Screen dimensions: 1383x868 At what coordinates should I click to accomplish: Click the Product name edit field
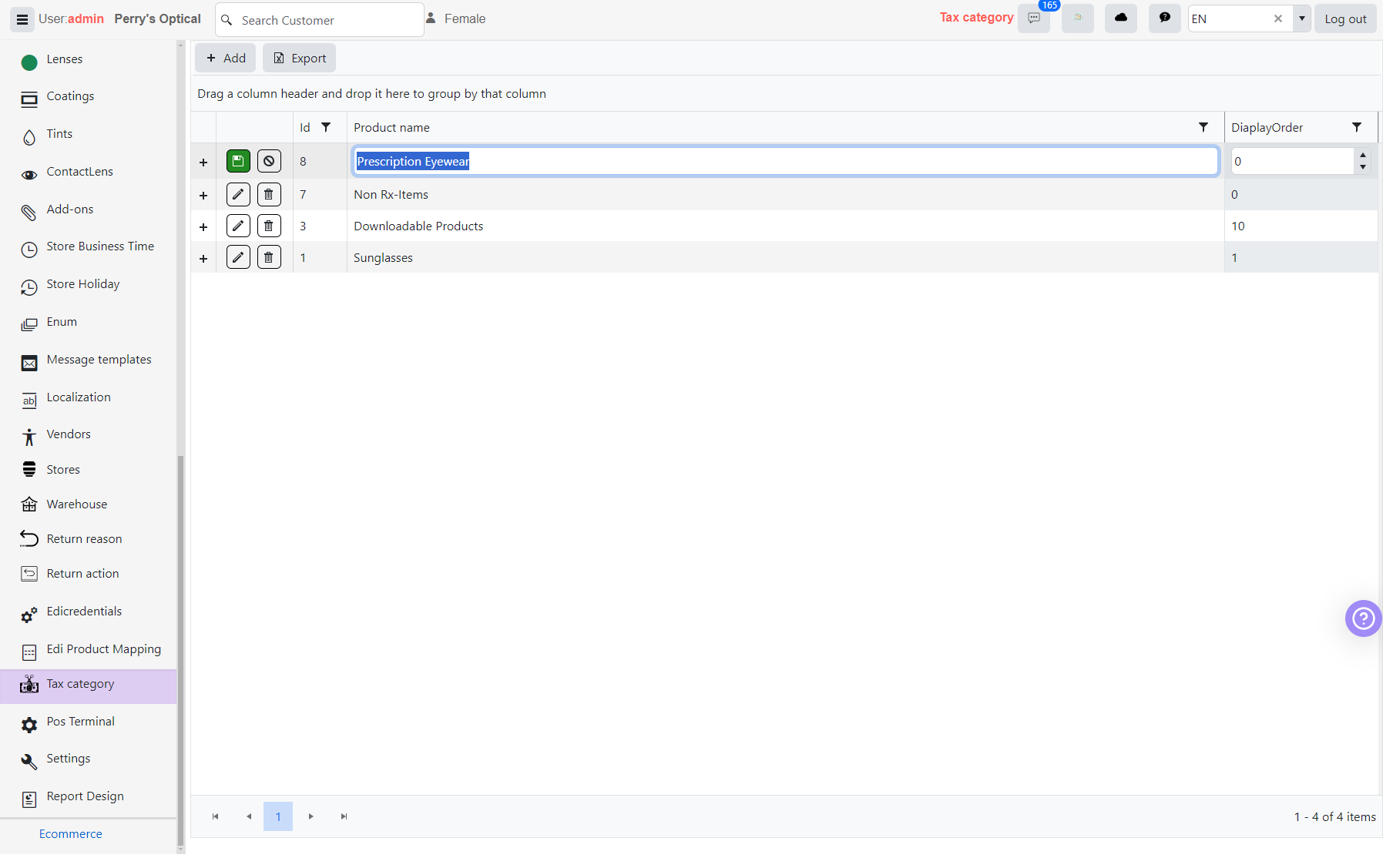coord(786,161)
